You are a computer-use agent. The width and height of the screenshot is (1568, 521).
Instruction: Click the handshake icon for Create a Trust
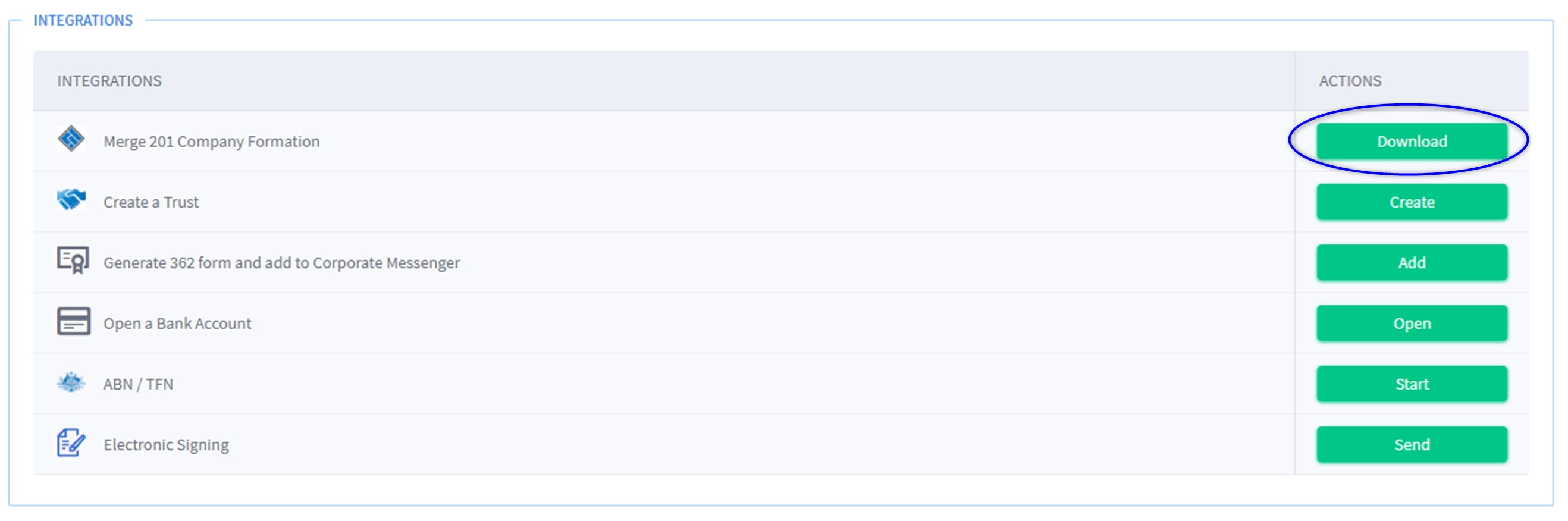click(x=71, y=200)
